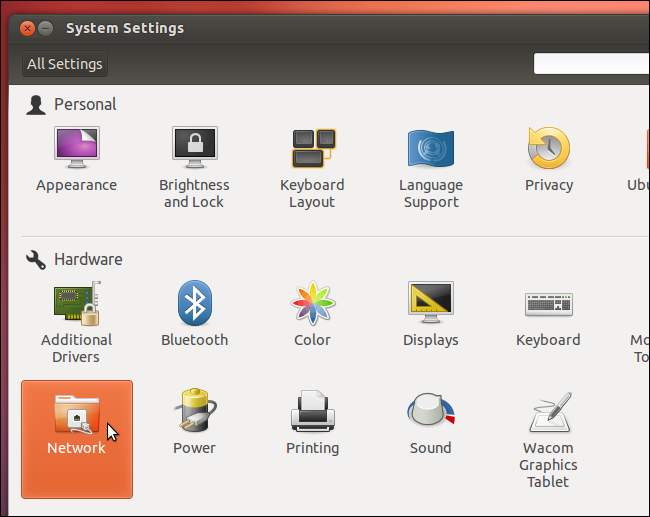Close the System Settings window
The height and width of the screenshot is (517, 650).
(28, 28)
